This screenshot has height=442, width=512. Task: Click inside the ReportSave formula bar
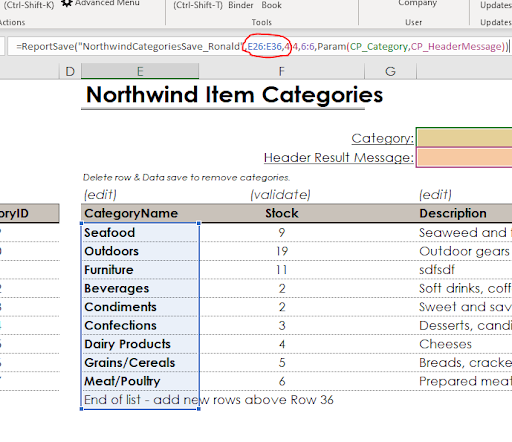[x=259, y=46]
